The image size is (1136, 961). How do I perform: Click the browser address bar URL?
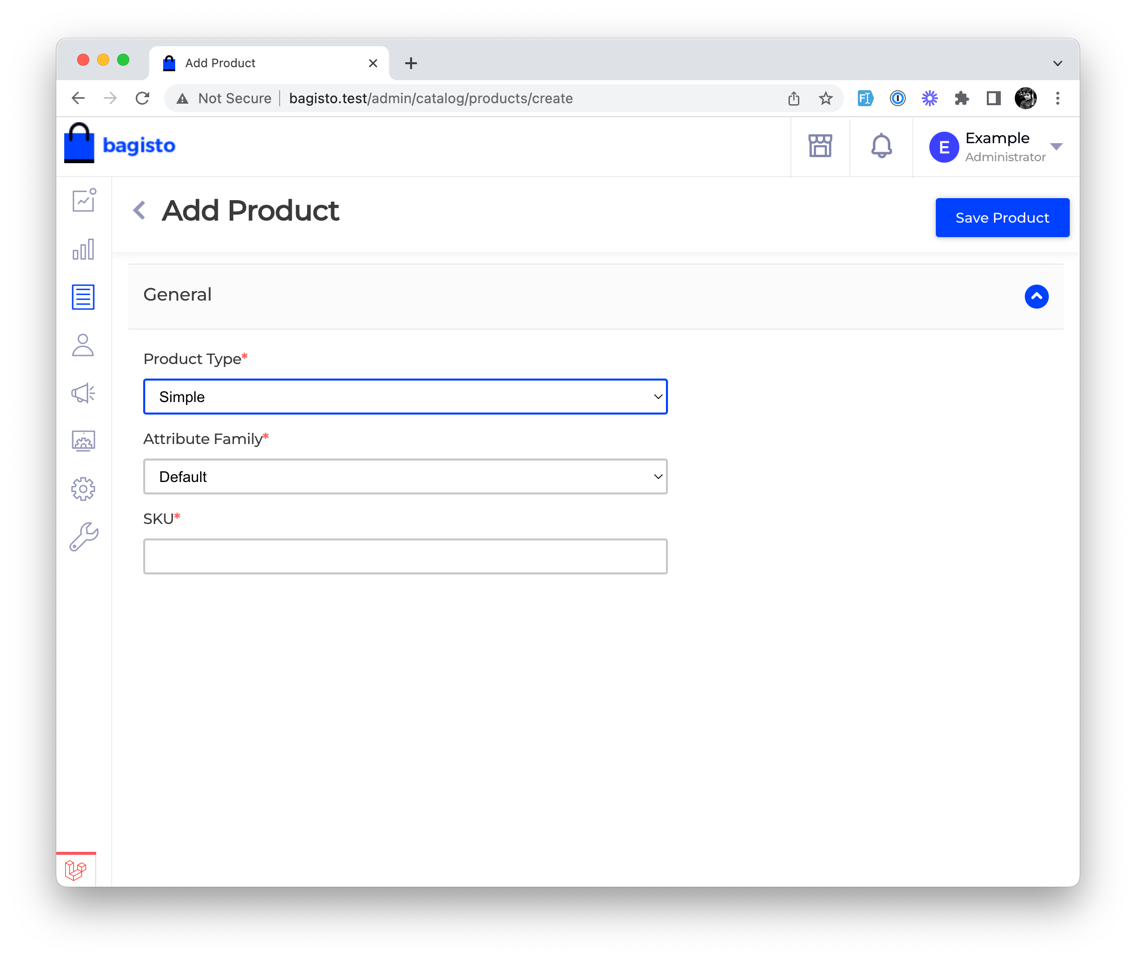[x=431, y=99]
